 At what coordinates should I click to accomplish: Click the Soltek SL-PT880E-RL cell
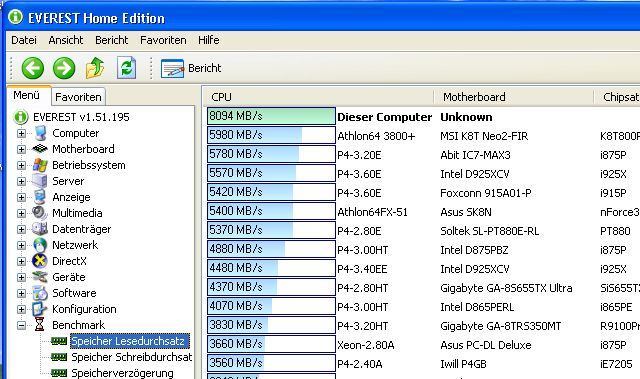point(489,231)
